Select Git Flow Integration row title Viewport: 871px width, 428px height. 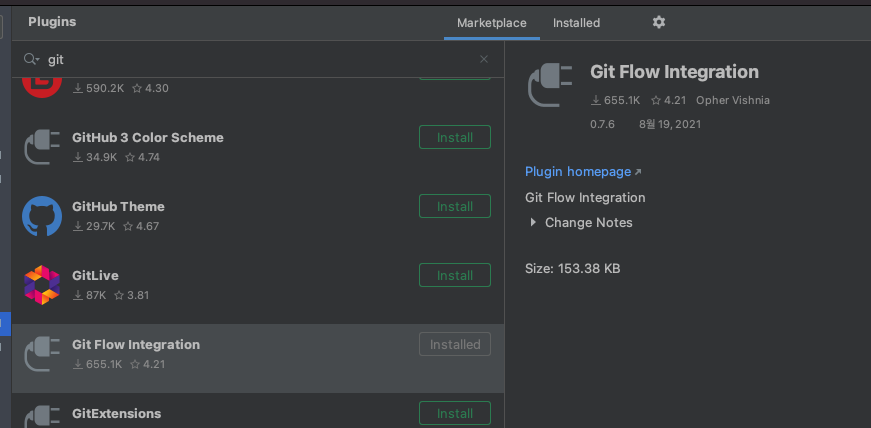click(x=136, y=344)
